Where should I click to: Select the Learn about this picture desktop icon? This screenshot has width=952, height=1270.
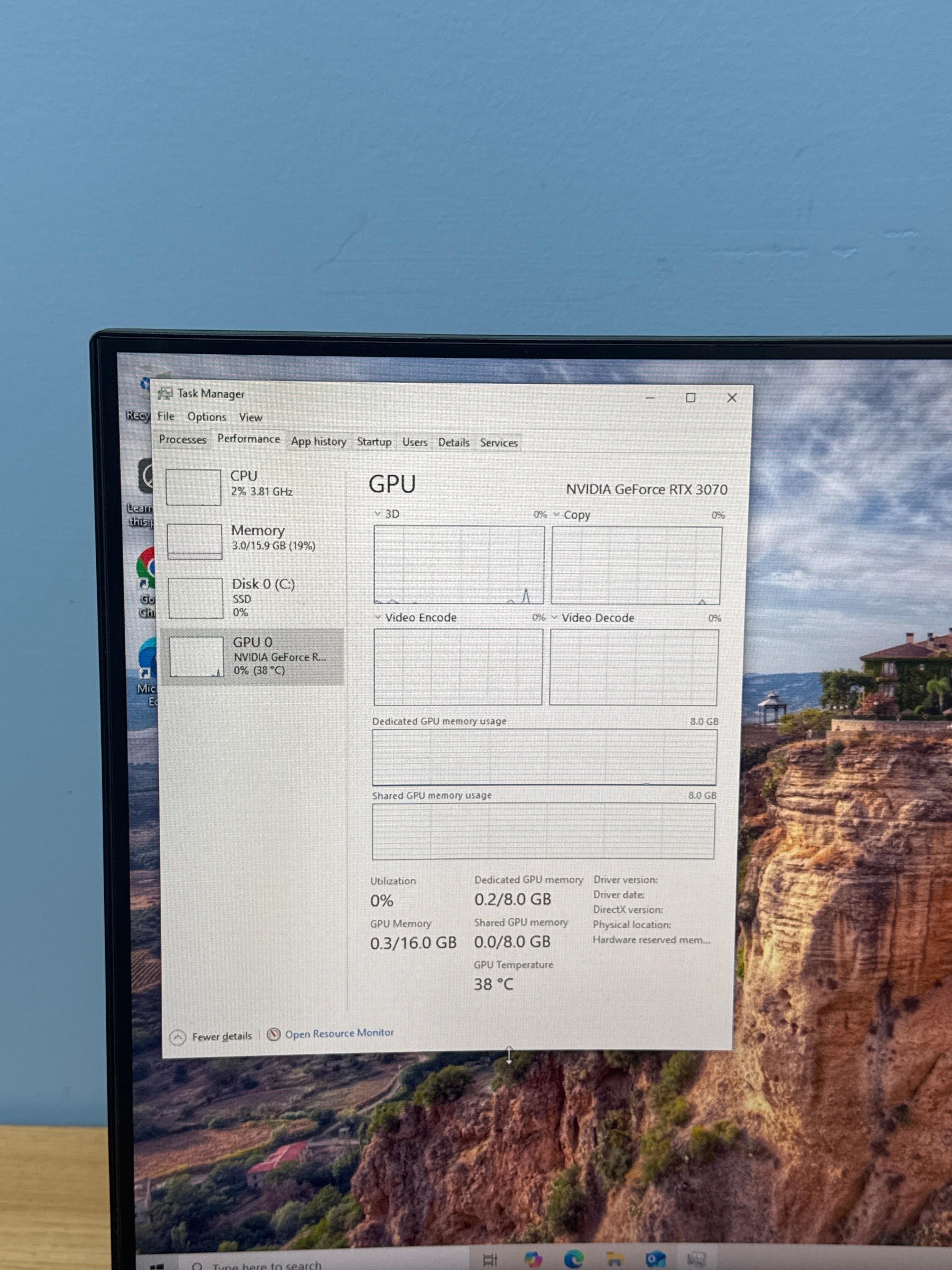point(141,492)
